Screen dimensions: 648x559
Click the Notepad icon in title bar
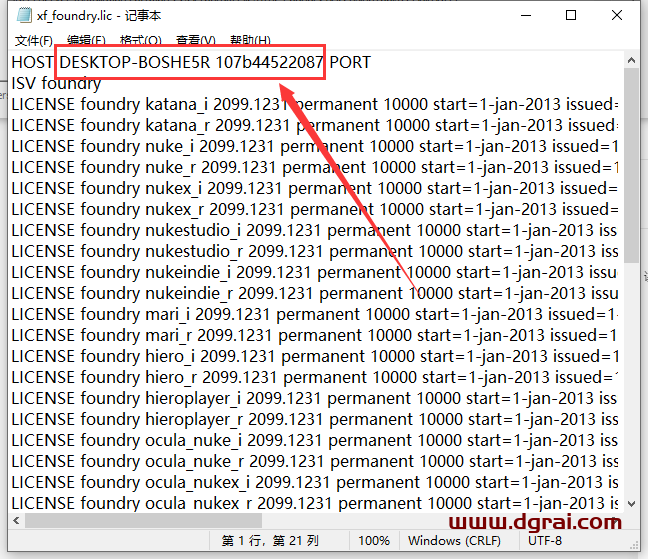point(24,15)
